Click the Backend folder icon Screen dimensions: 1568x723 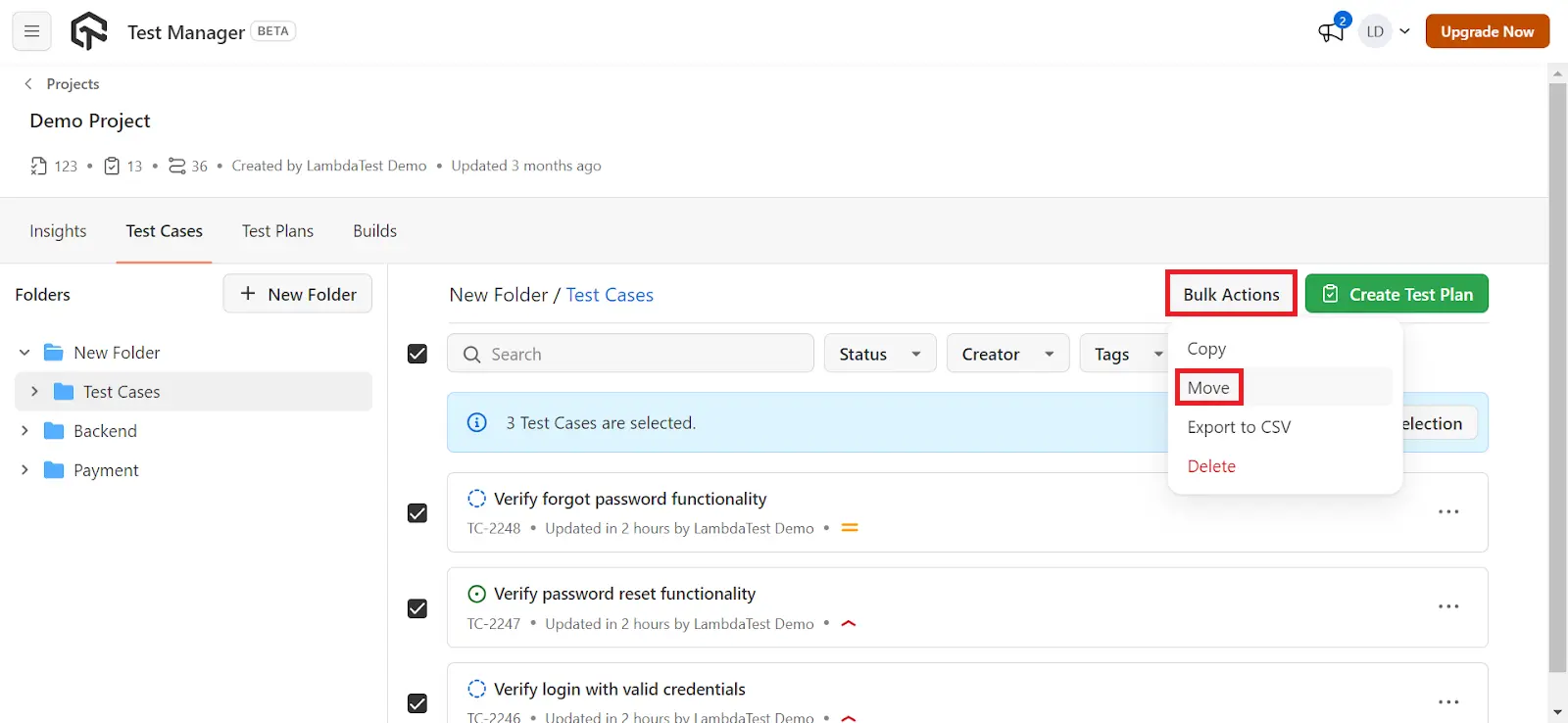point(54,431)
